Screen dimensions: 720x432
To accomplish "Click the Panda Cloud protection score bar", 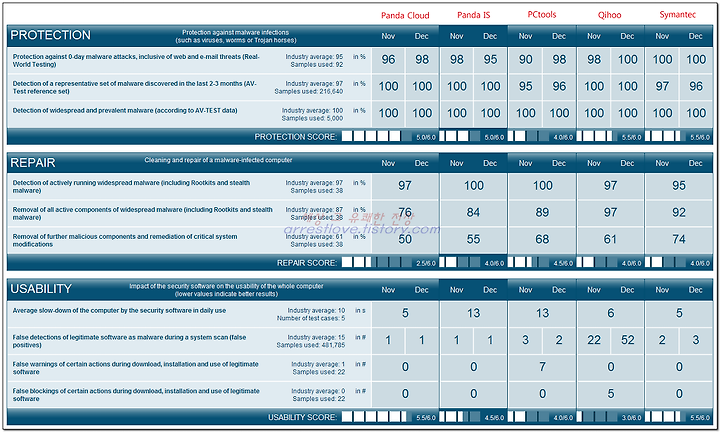I will click(377, 136).
